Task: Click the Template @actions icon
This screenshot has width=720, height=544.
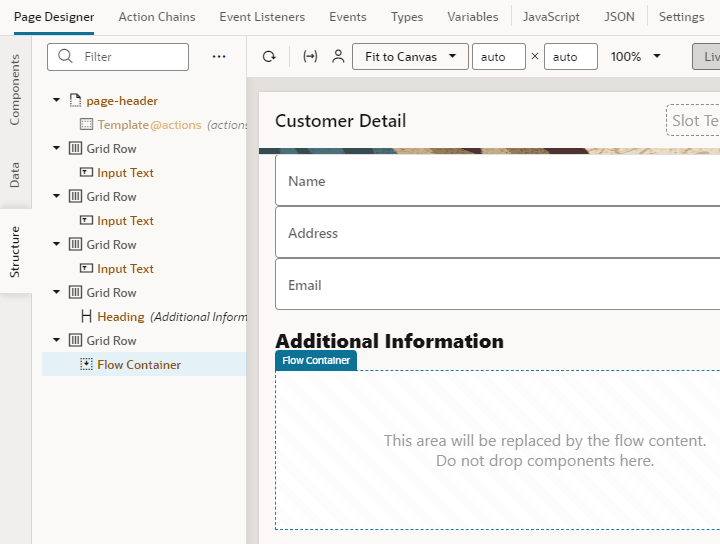Action: 86,125
